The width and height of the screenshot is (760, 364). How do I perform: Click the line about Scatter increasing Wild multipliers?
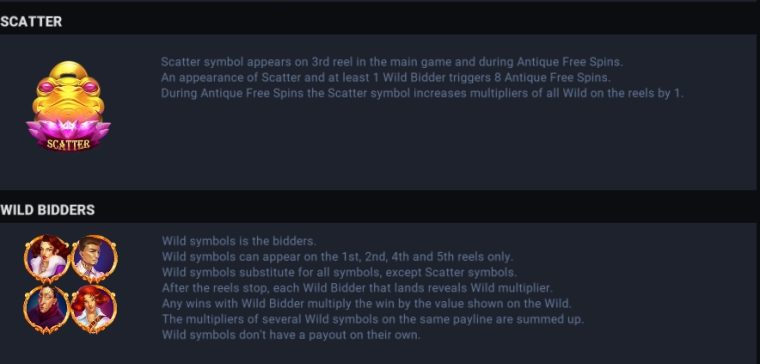point(422,93)
